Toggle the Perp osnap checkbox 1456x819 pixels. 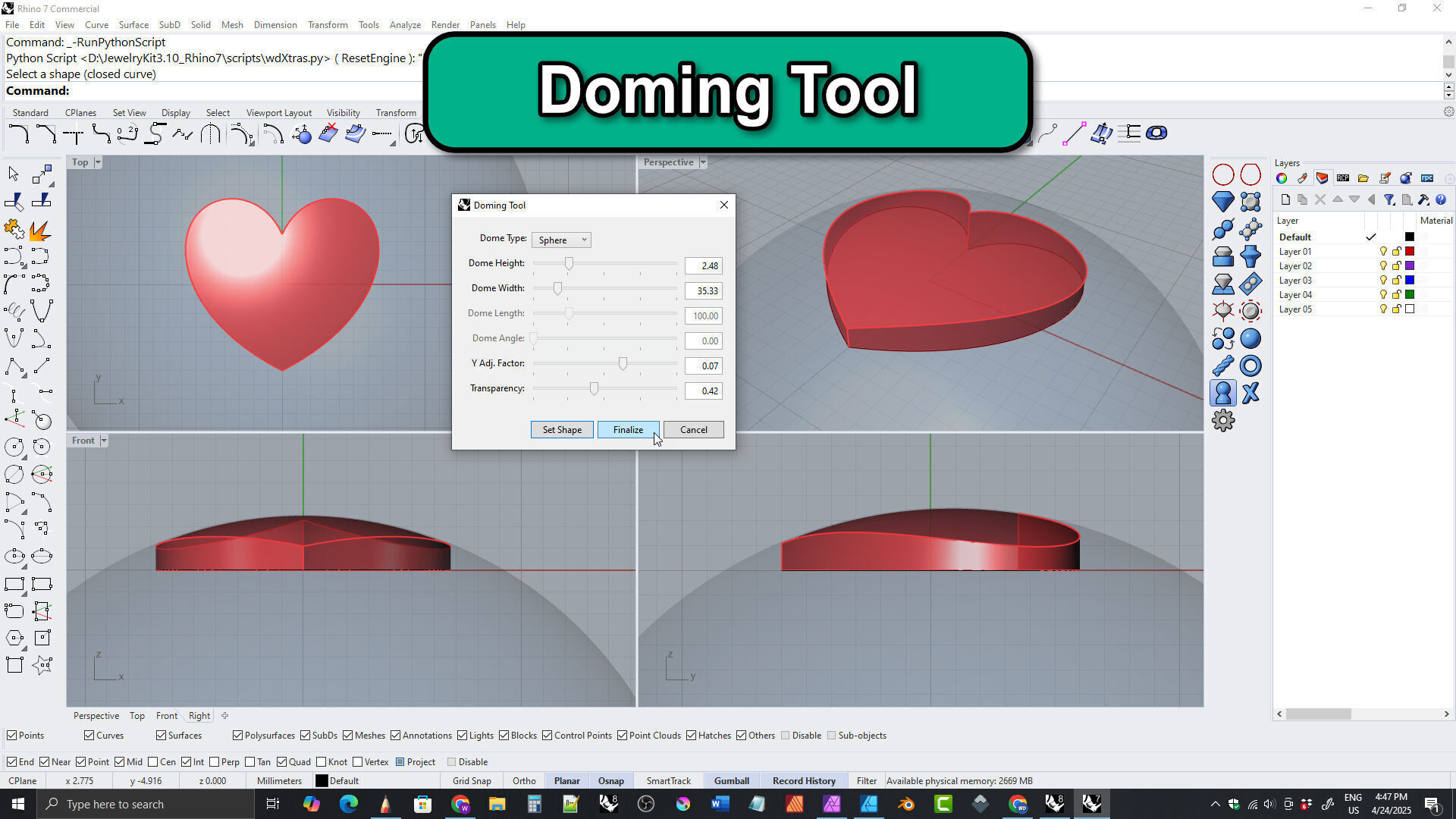click(215, 762)
